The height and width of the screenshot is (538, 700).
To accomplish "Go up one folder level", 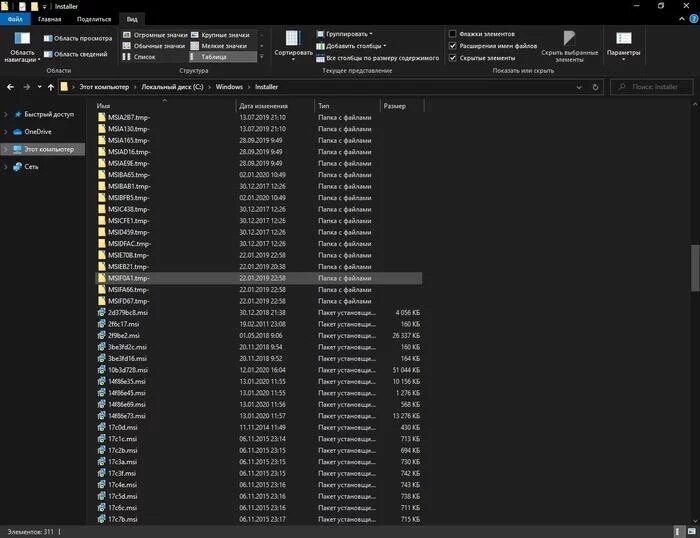I will point(51,87).
